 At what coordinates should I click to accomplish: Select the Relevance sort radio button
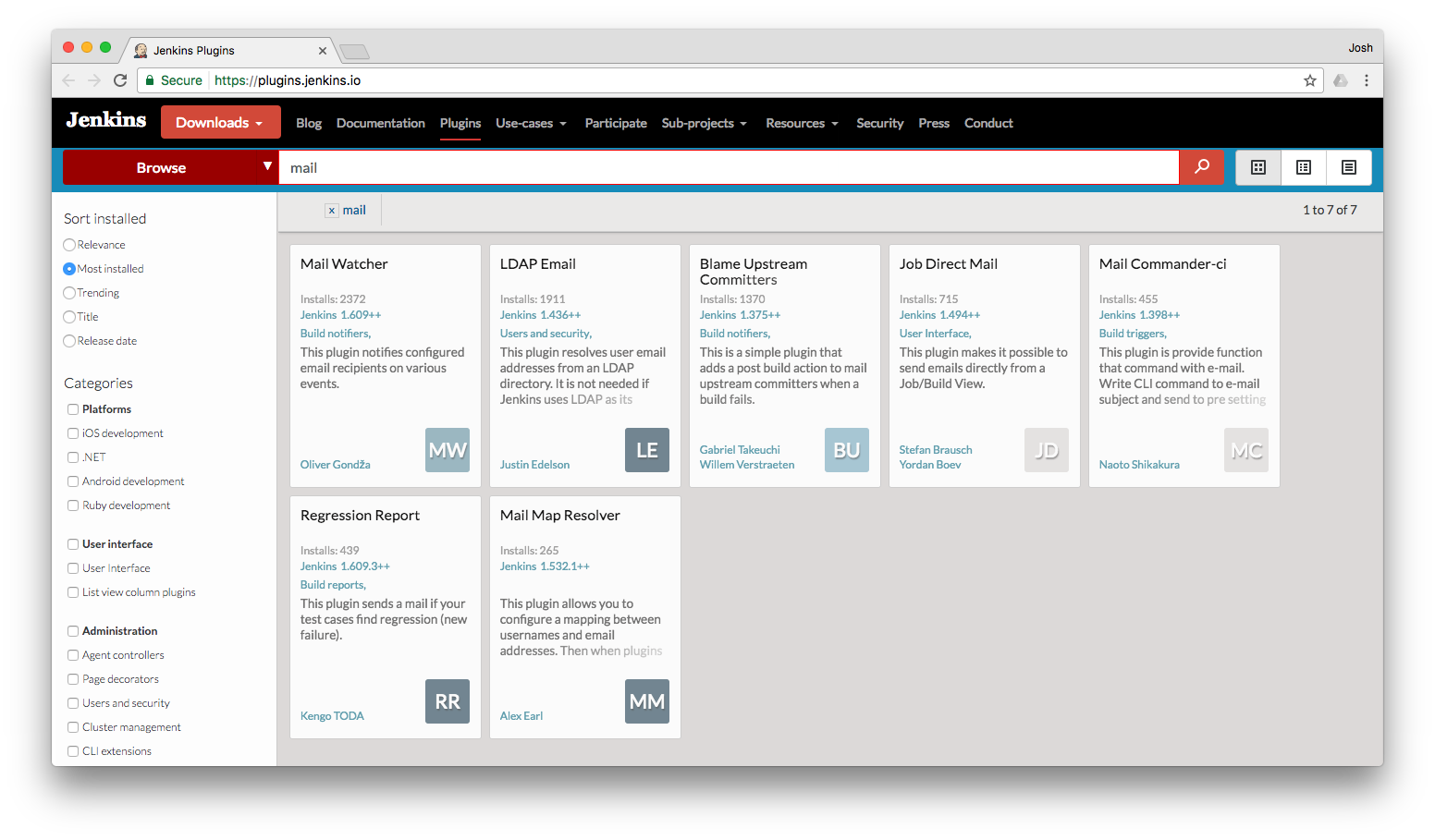click(x=69, y=245)
